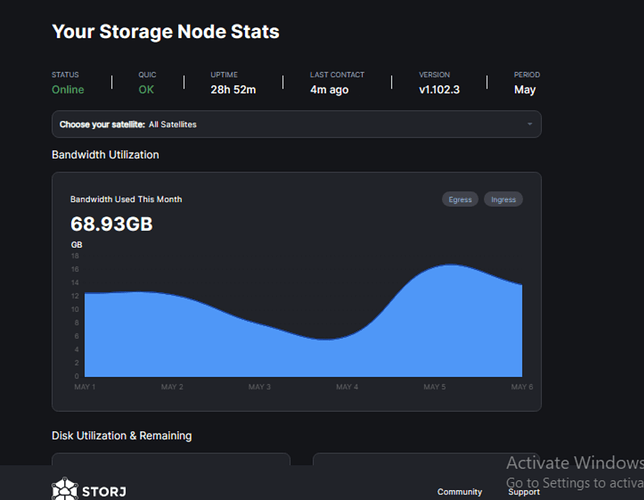
Task: Click the QUIC OK status value
Action: (x=147, y=90)
